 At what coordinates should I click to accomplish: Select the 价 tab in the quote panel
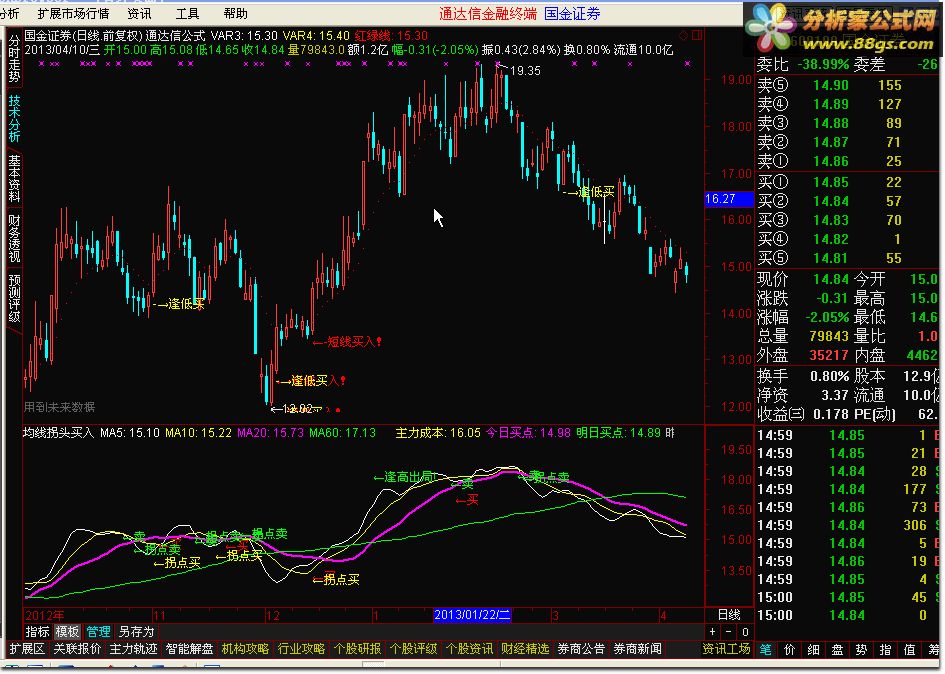pyautogui.click(x=790, y=650)
